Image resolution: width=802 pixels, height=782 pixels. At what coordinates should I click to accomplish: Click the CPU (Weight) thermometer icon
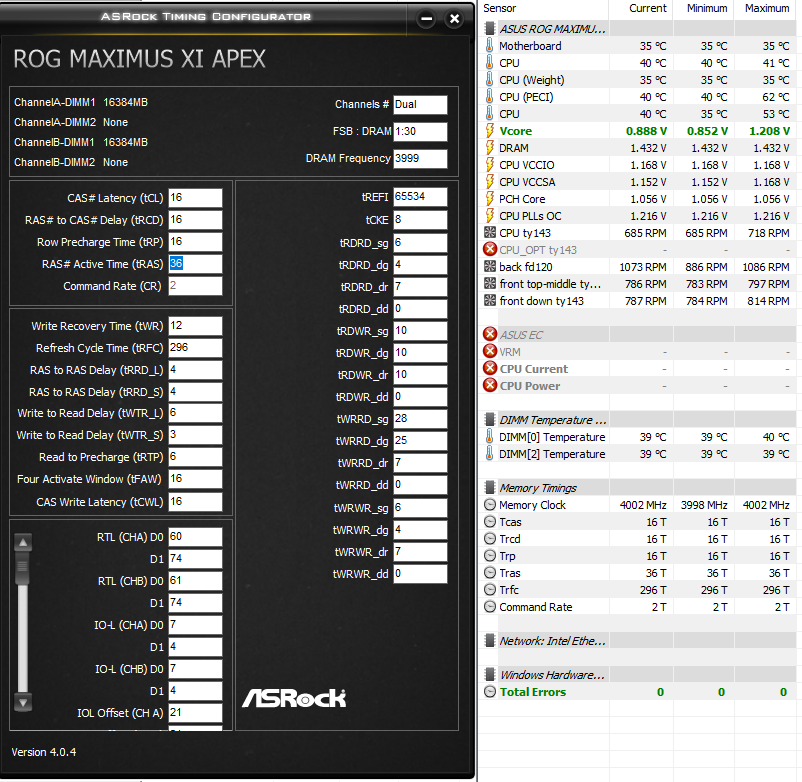click(489, 80)
